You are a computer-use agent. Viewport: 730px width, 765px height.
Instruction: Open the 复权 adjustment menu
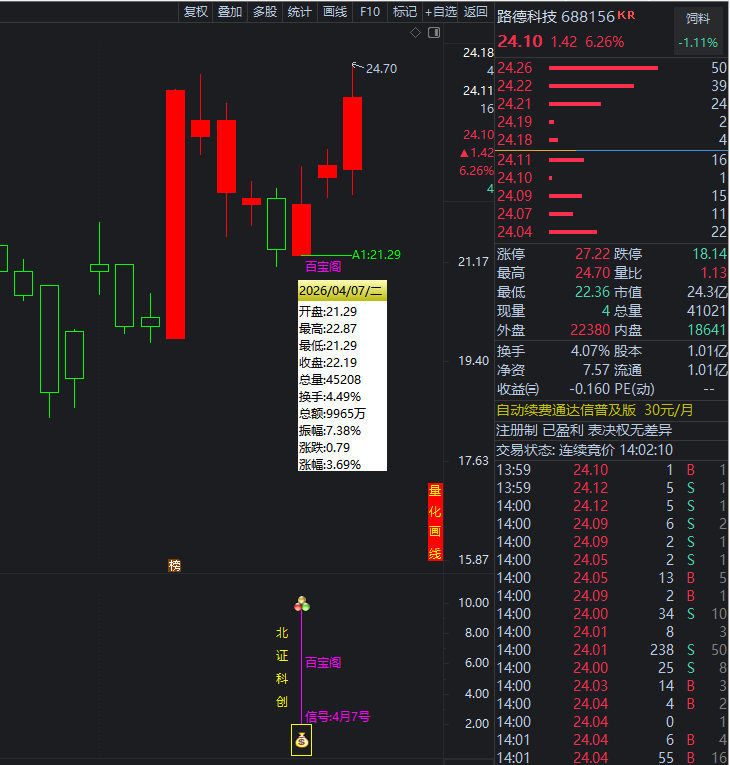pos(196,12)
